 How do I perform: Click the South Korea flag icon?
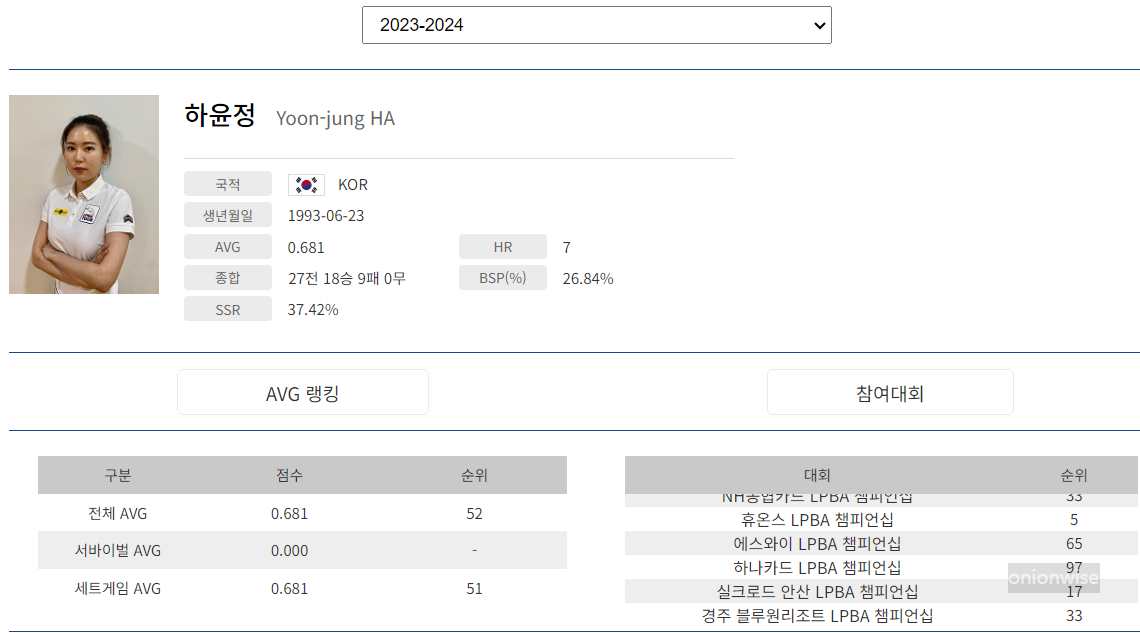coord(305,184)
